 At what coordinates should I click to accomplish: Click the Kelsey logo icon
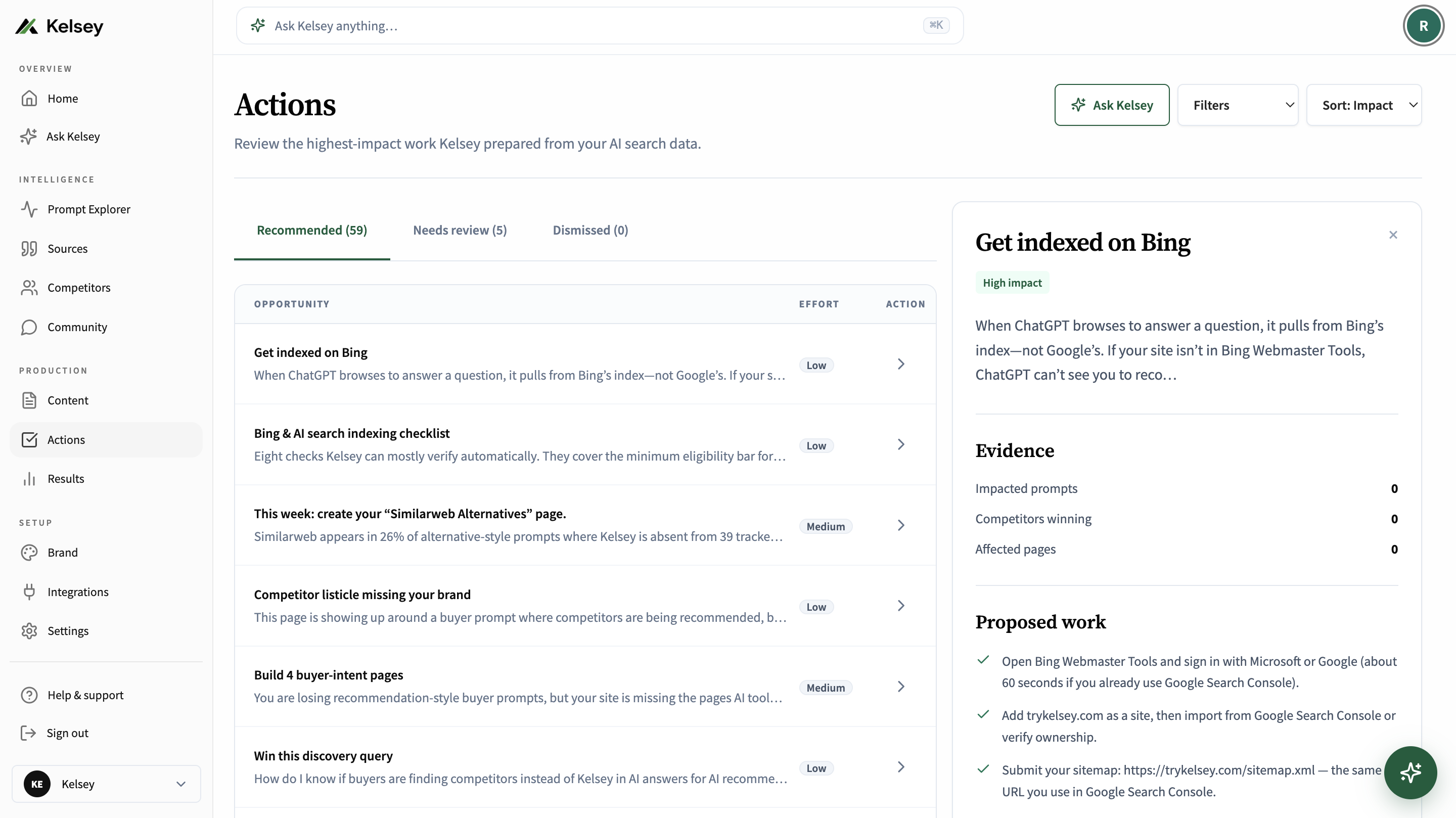pos(27,26)
